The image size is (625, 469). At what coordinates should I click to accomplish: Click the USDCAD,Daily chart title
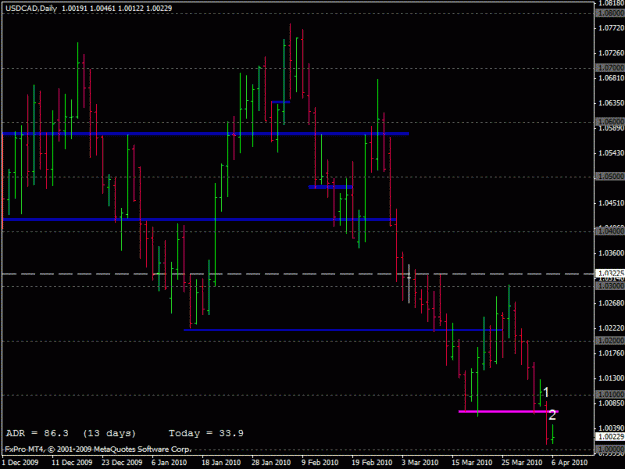tap(31, 8)
